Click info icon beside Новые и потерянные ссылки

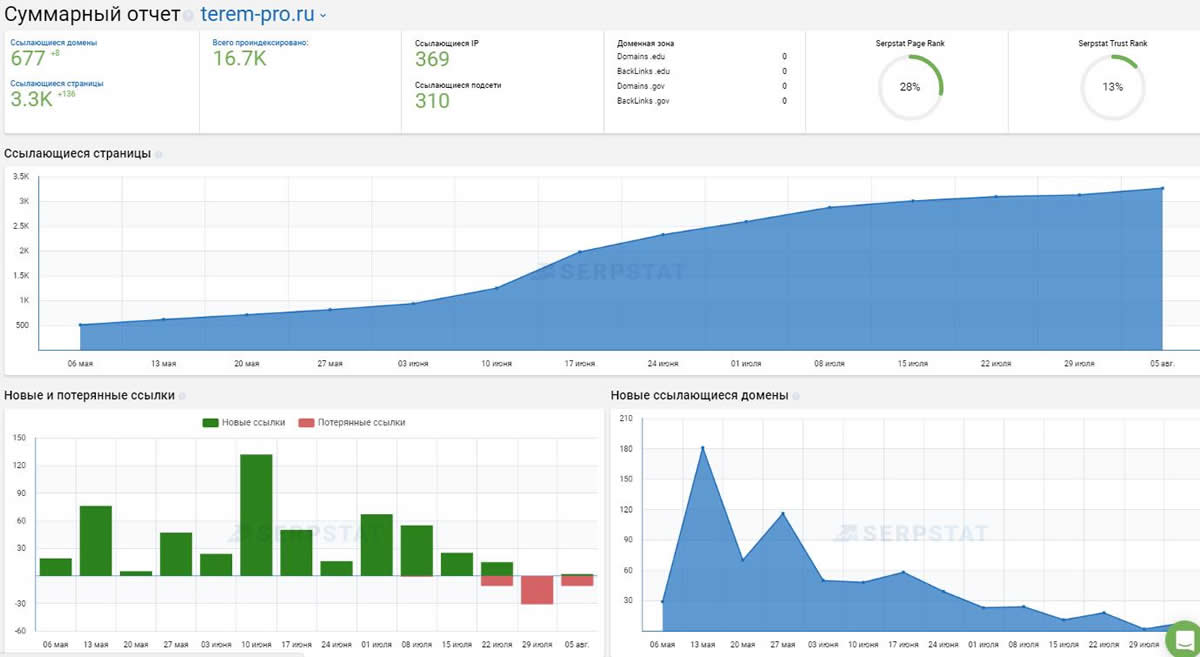coord(182,396)
